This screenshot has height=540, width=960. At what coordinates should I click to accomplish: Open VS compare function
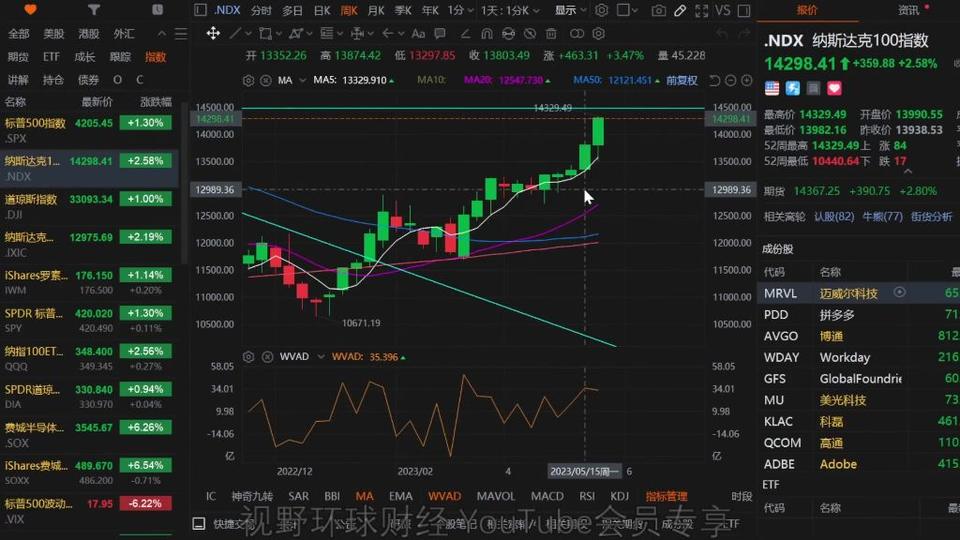(723, 10)
